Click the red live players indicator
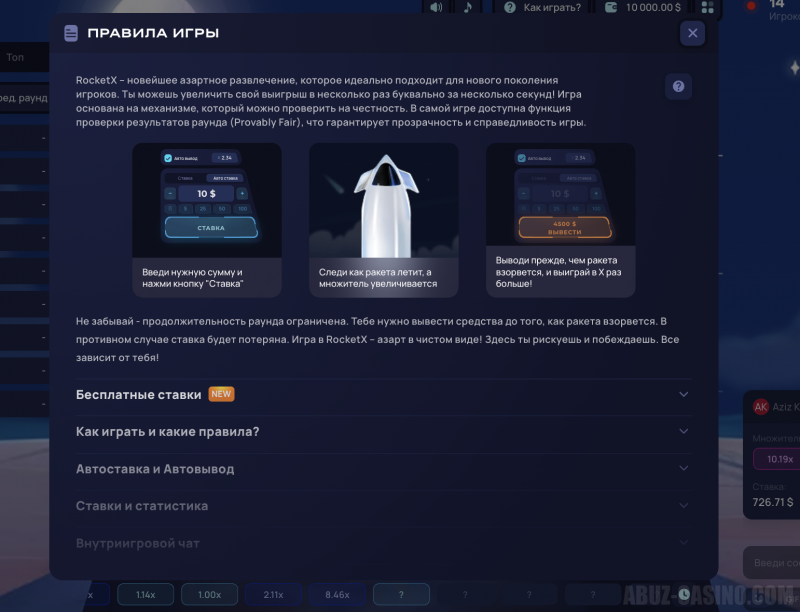The height and width of the screenshot is (612, 800). (x=751, y=6)
